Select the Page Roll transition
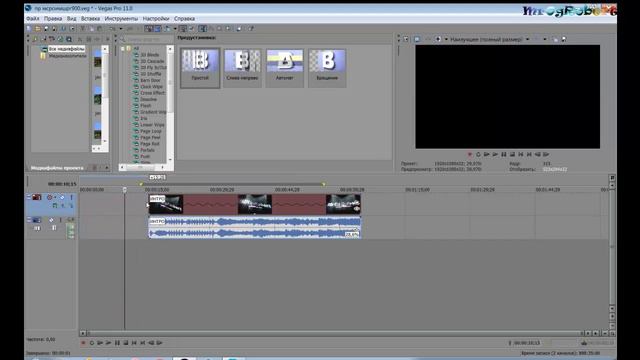Viewport: 640px width, 360px height. tap(149, 144)
